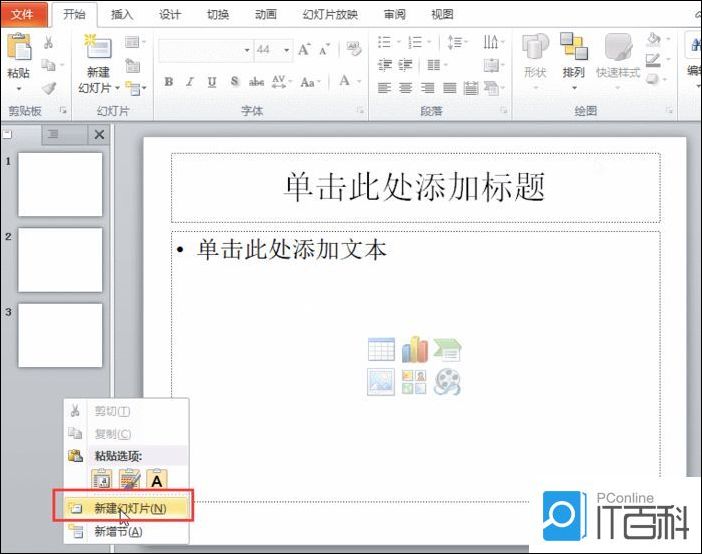Viewport: 702px width, 554px height.
Task: Select slide 3 thumbnail
Action: [x=60, y=335]
